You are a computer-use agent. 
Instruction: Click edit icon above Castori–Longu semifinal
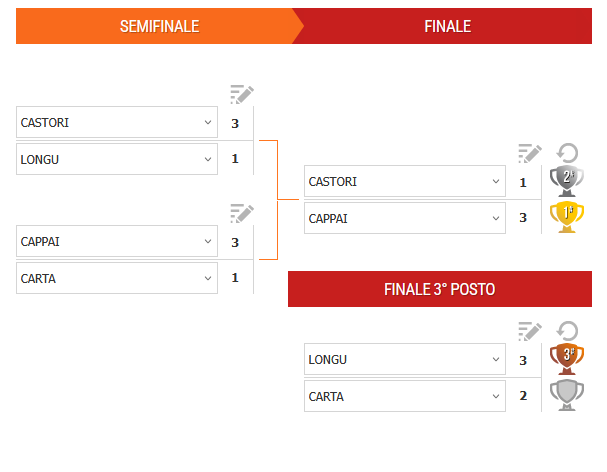[241, 94]
